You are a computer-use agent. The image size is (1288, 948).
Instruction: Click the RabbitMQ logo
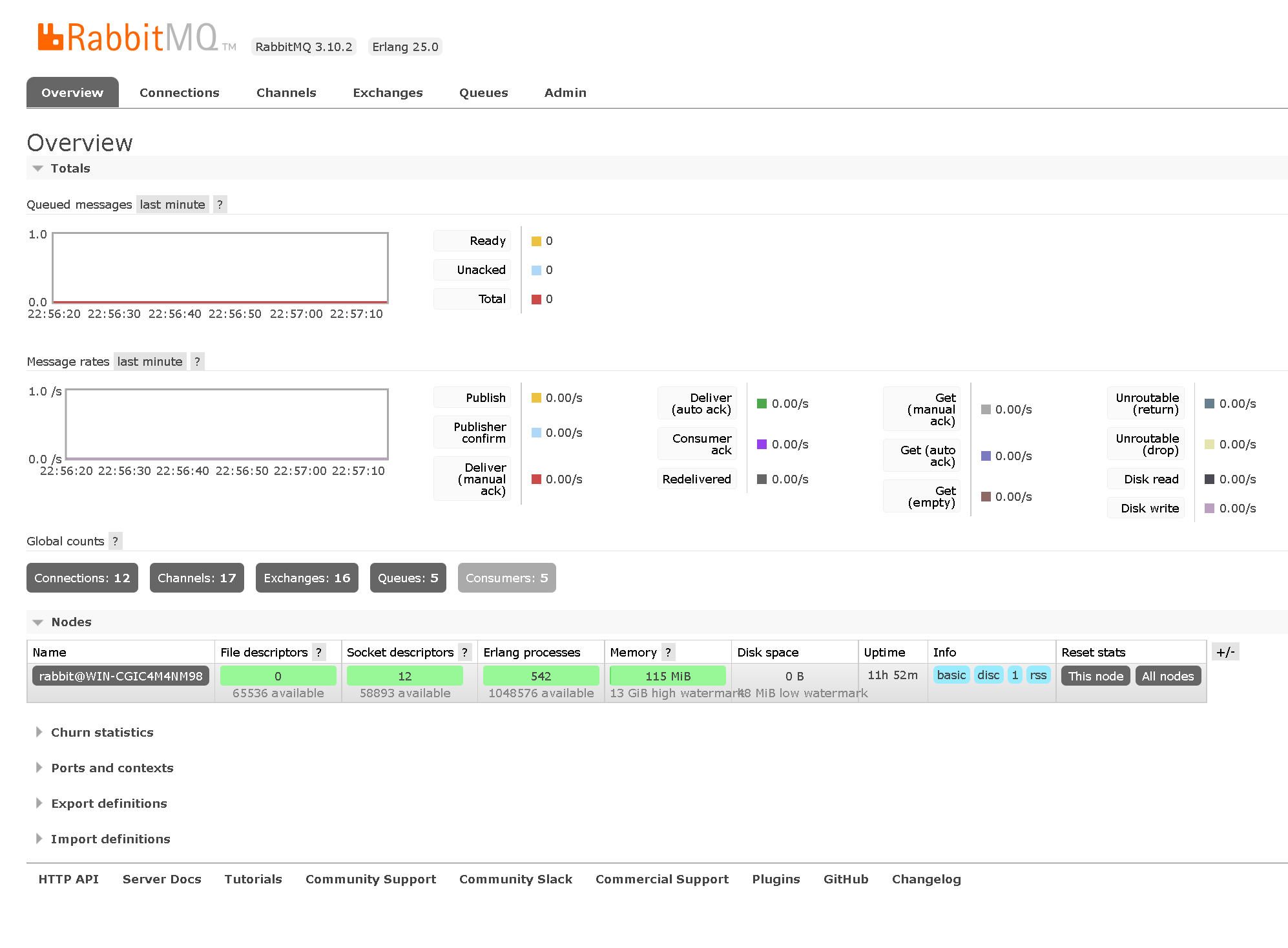click(x=129, y=38)
